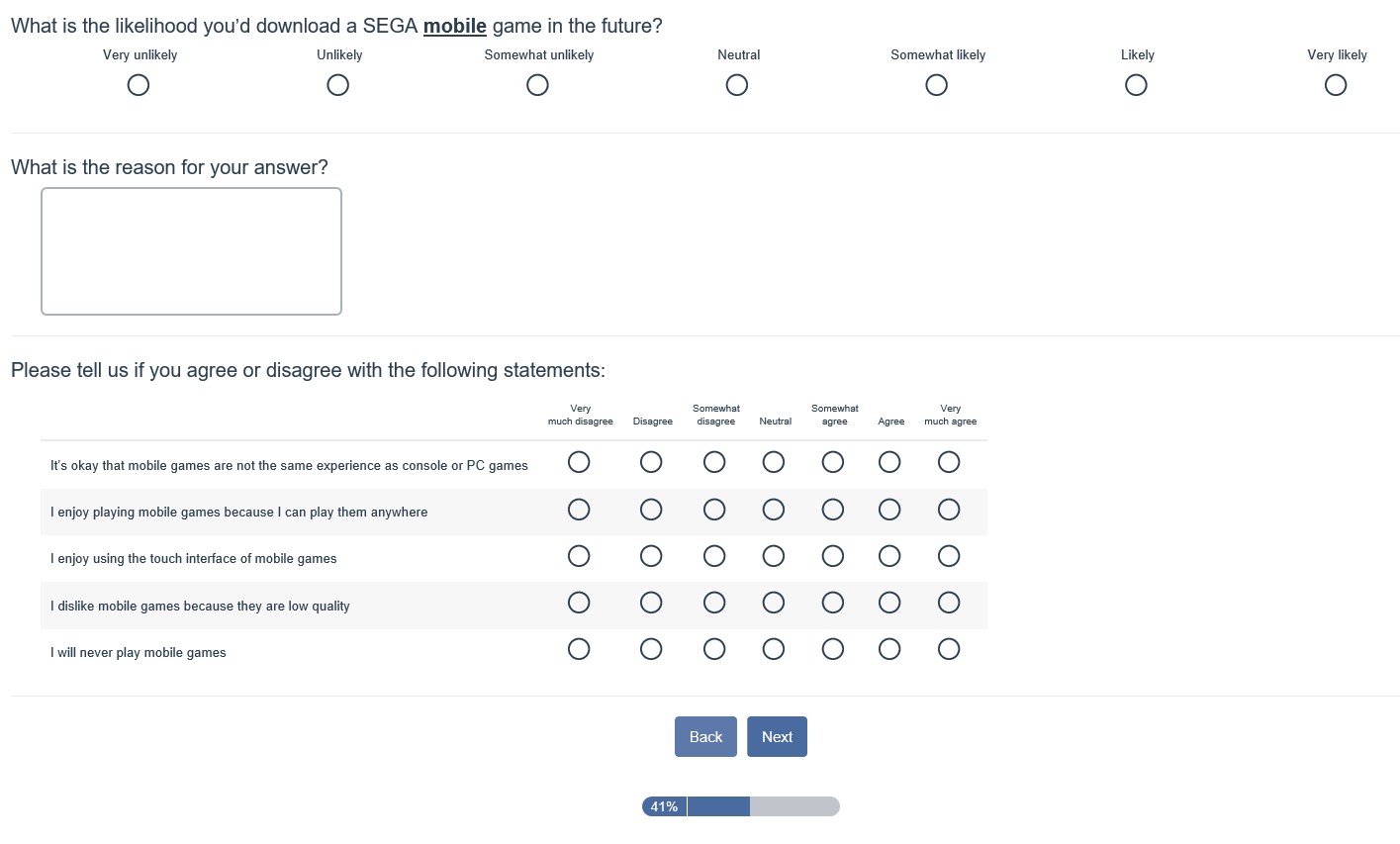Select 'Somewhat disagree' for low quality statement
Screen dimensions: 1400x844
coord(714,603)
